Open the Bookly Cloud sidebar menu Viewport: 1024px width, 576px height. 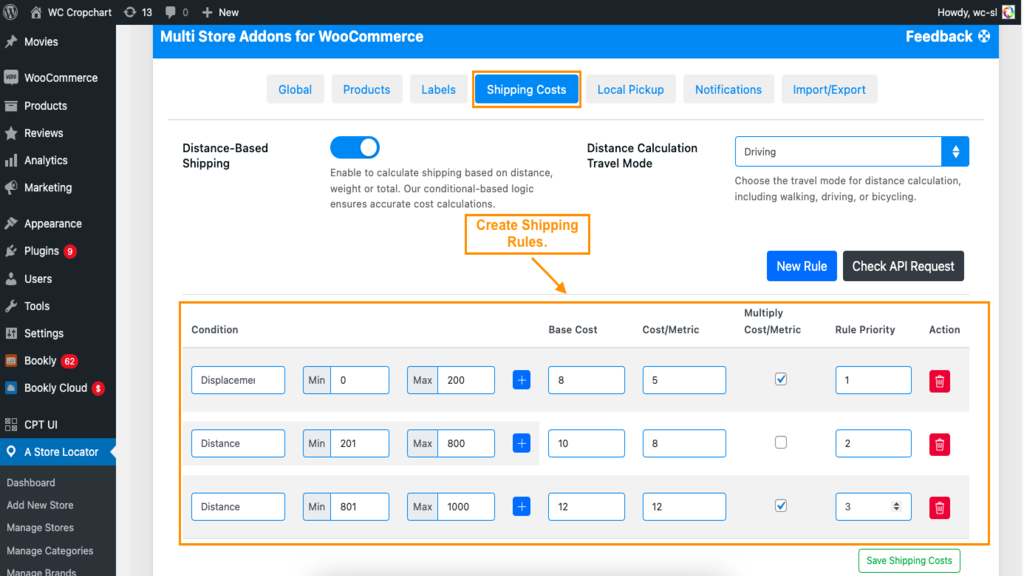(x=58, y=389)
